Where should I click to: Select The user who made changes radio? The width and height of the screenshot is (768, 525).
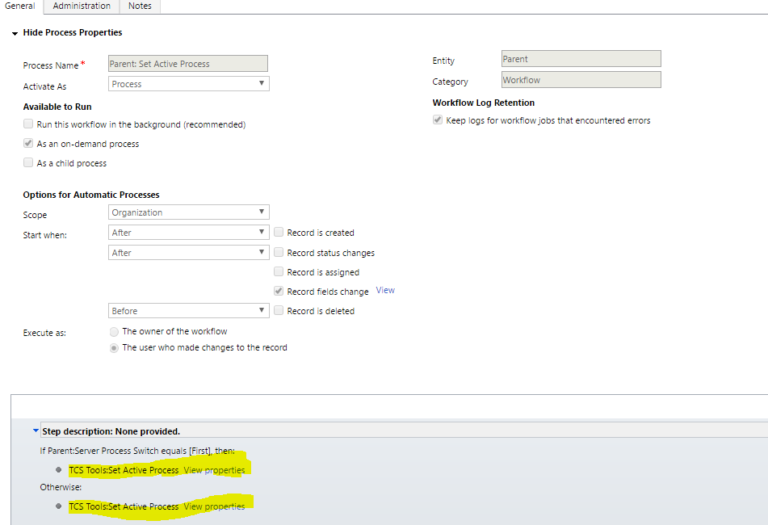114,348
